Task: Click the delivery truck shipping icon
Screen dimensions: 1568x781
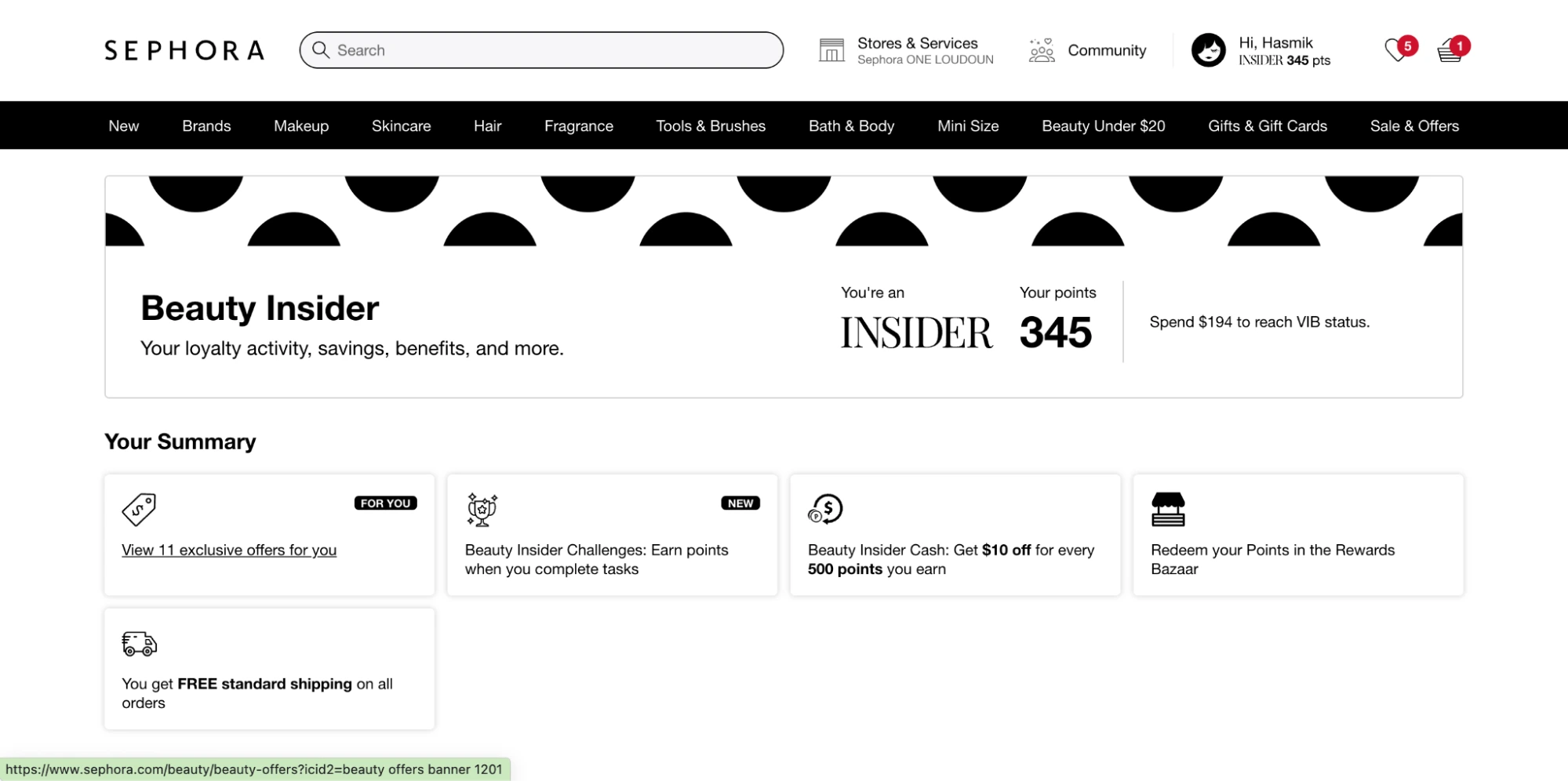Action: pos(140,644)
